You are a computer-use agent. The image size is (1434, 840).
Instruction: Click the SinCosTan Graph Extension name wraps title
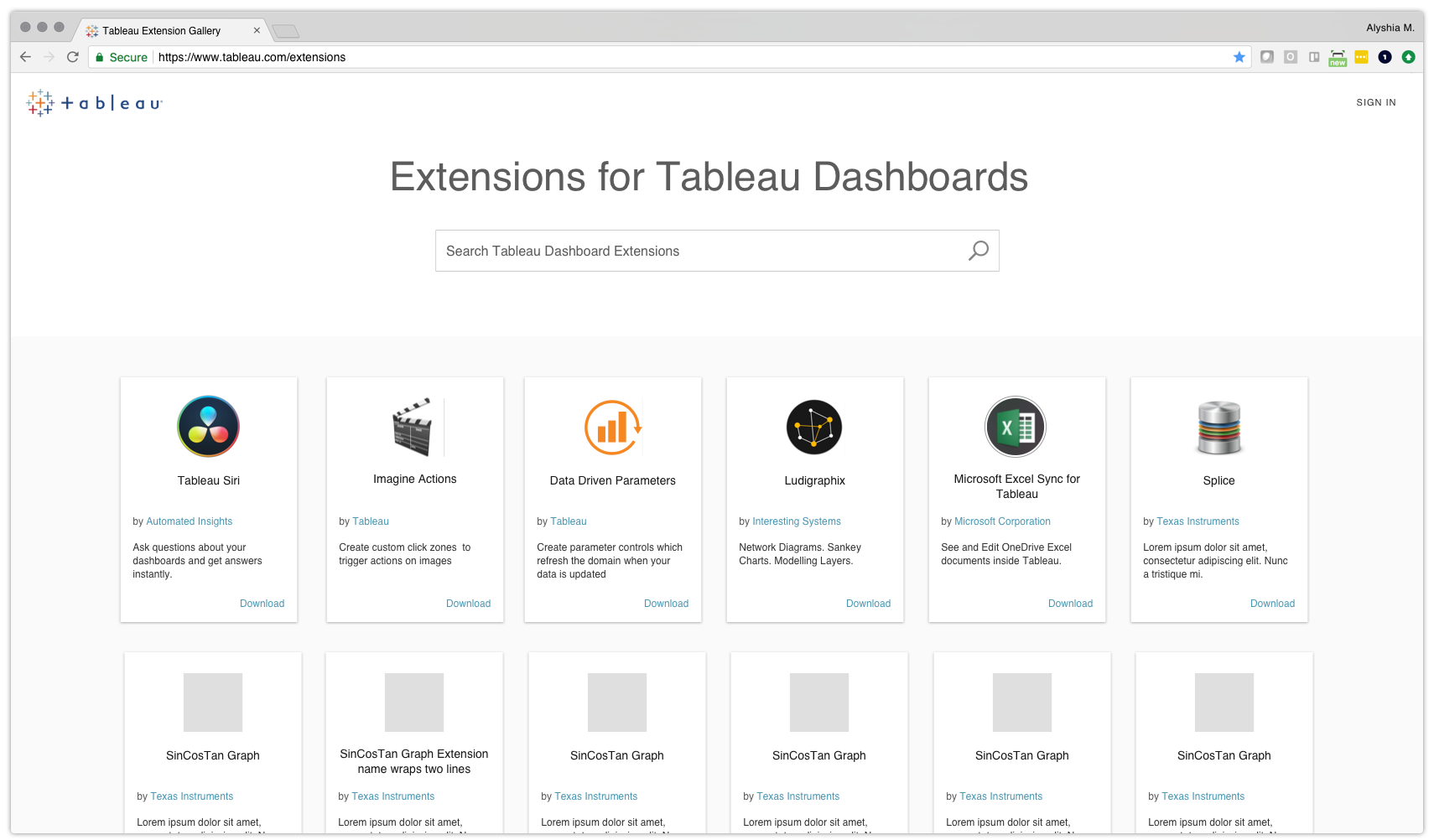414,761
